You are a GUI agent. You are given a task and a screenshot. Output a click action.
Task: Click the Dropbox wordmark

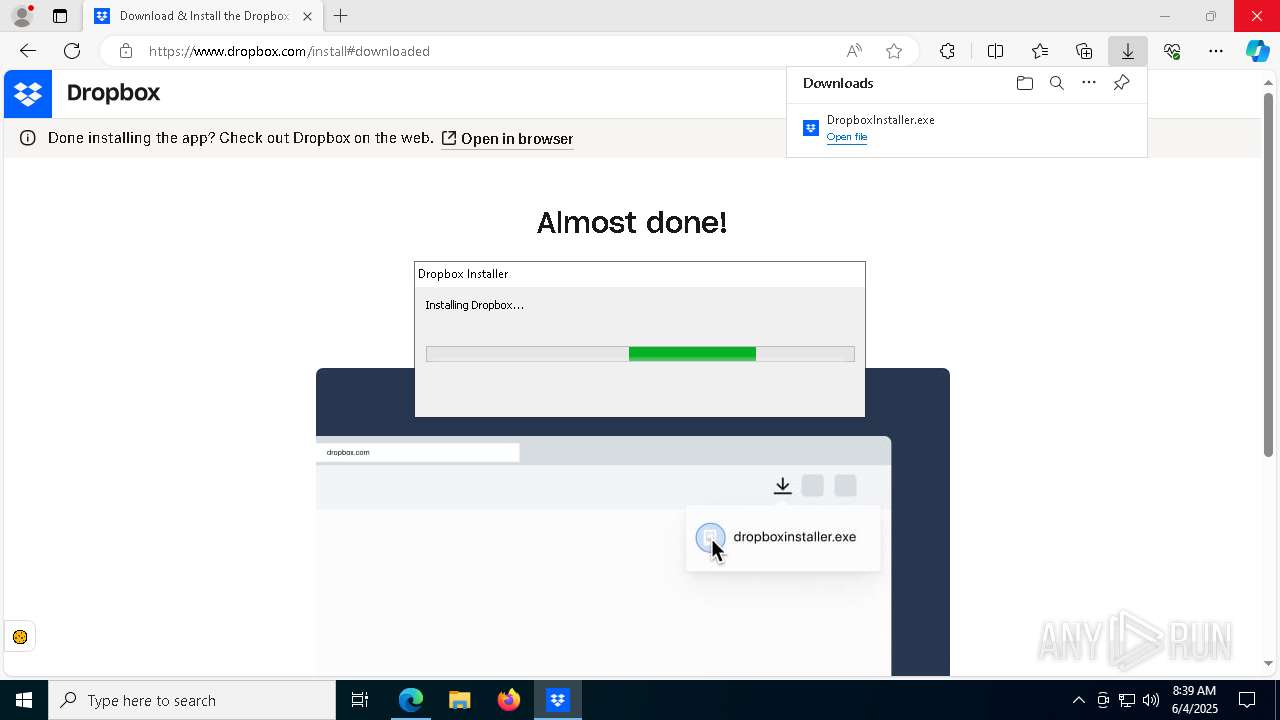[113, 93]
